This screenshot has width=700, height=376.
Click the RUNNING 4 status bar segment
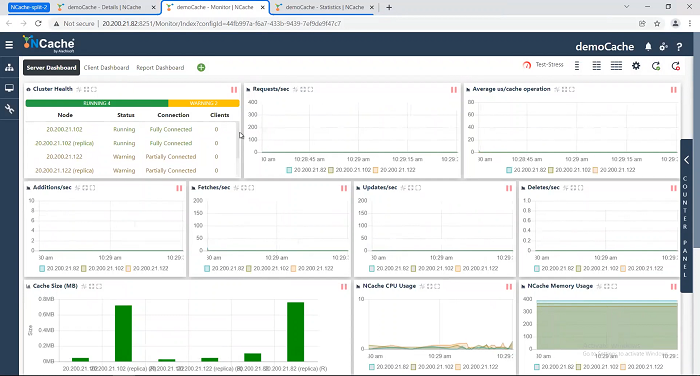[97, 103]
